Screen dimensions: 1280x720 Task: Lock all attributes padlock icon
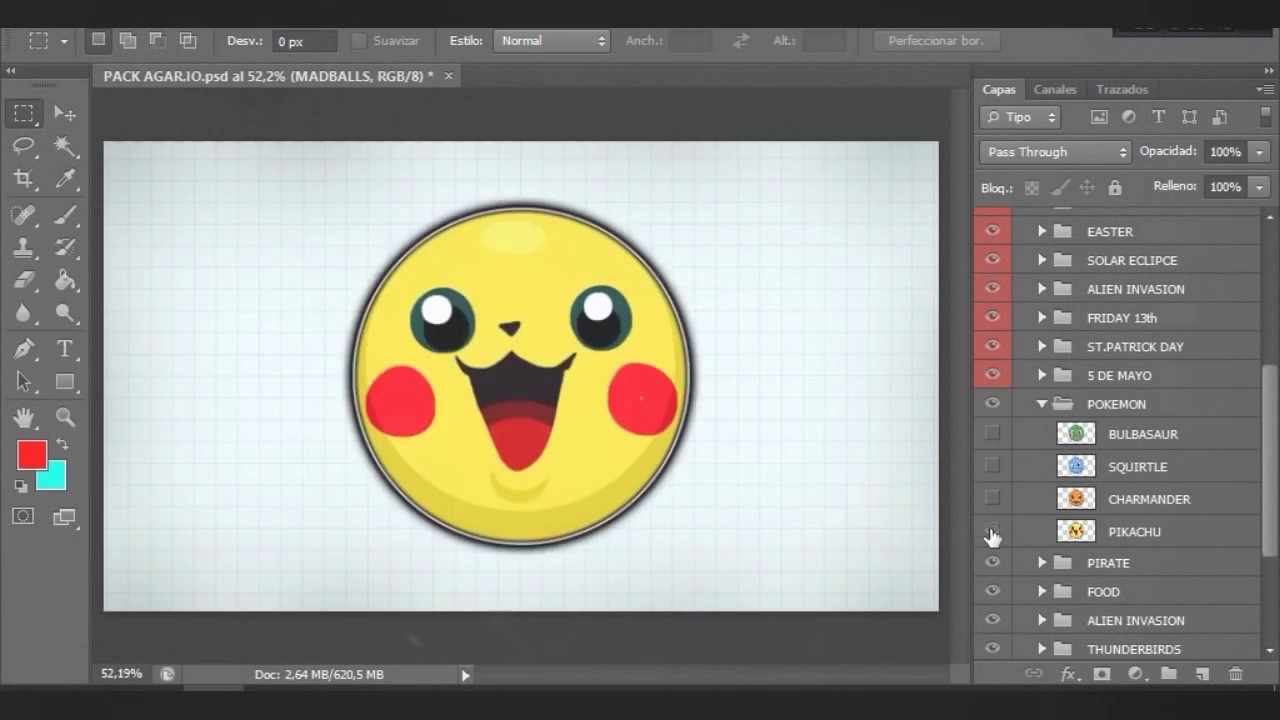tap(1115, 187)
